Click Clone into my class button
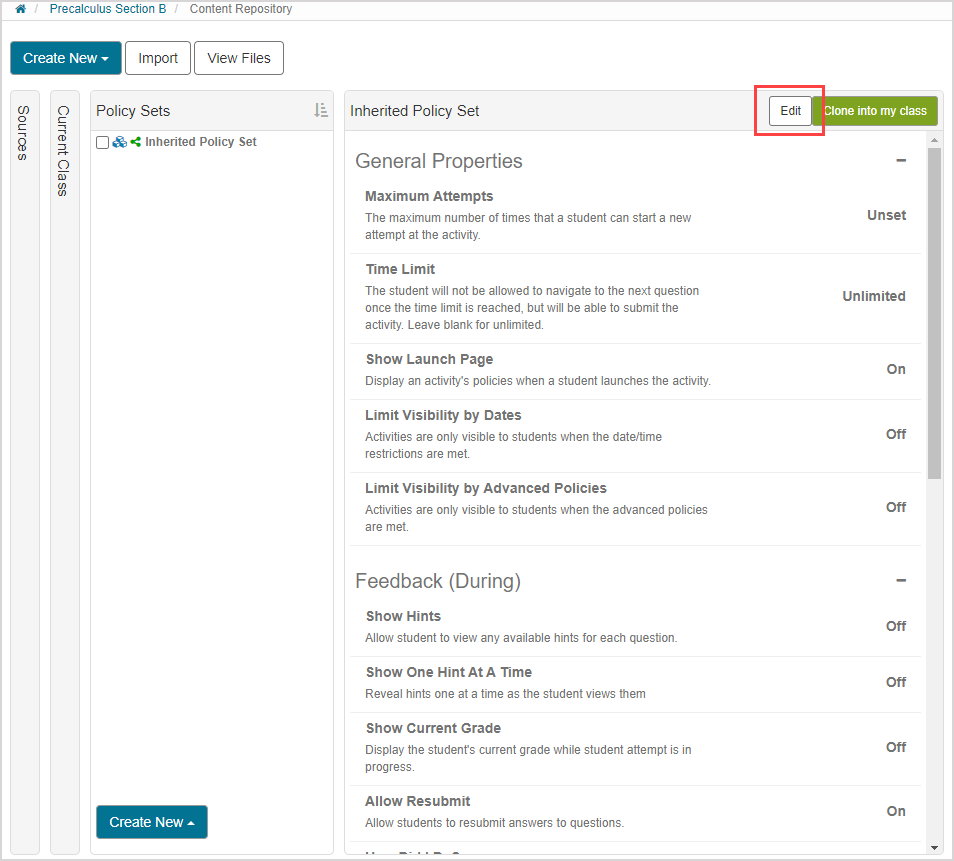Screen dimensions: 954x861 (875, 111)
